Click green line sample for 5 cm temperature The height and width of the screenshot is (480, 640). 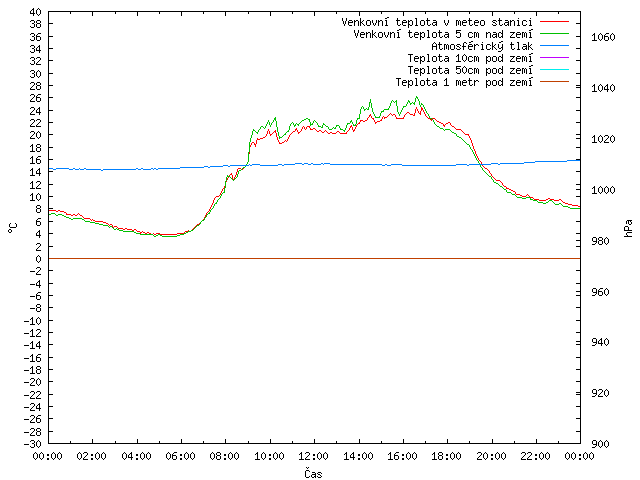pos(554,33)
